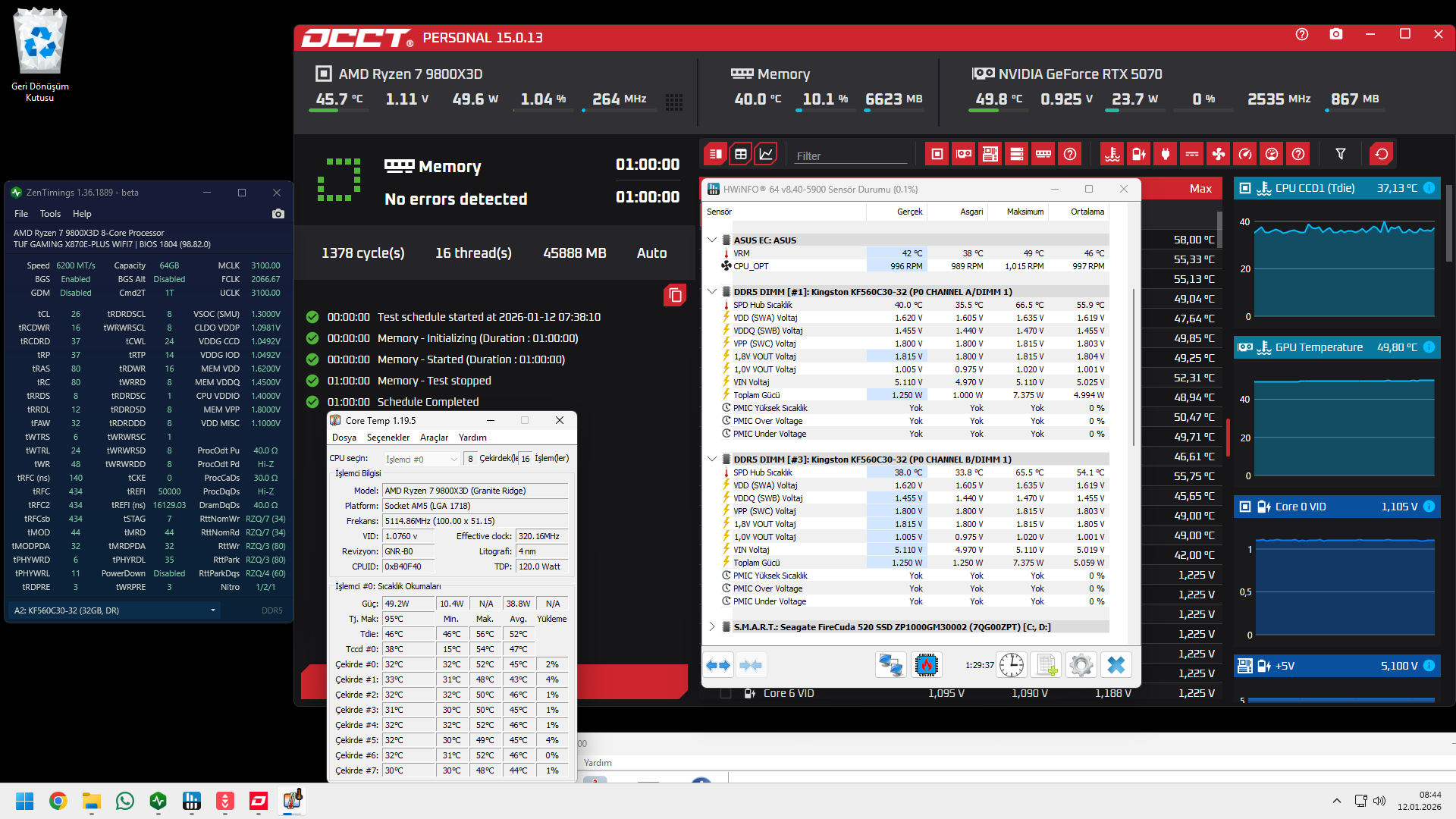Click the Filter field in OCCT
The height and width of the screenshot is (819, 1456).
point(851,155)
